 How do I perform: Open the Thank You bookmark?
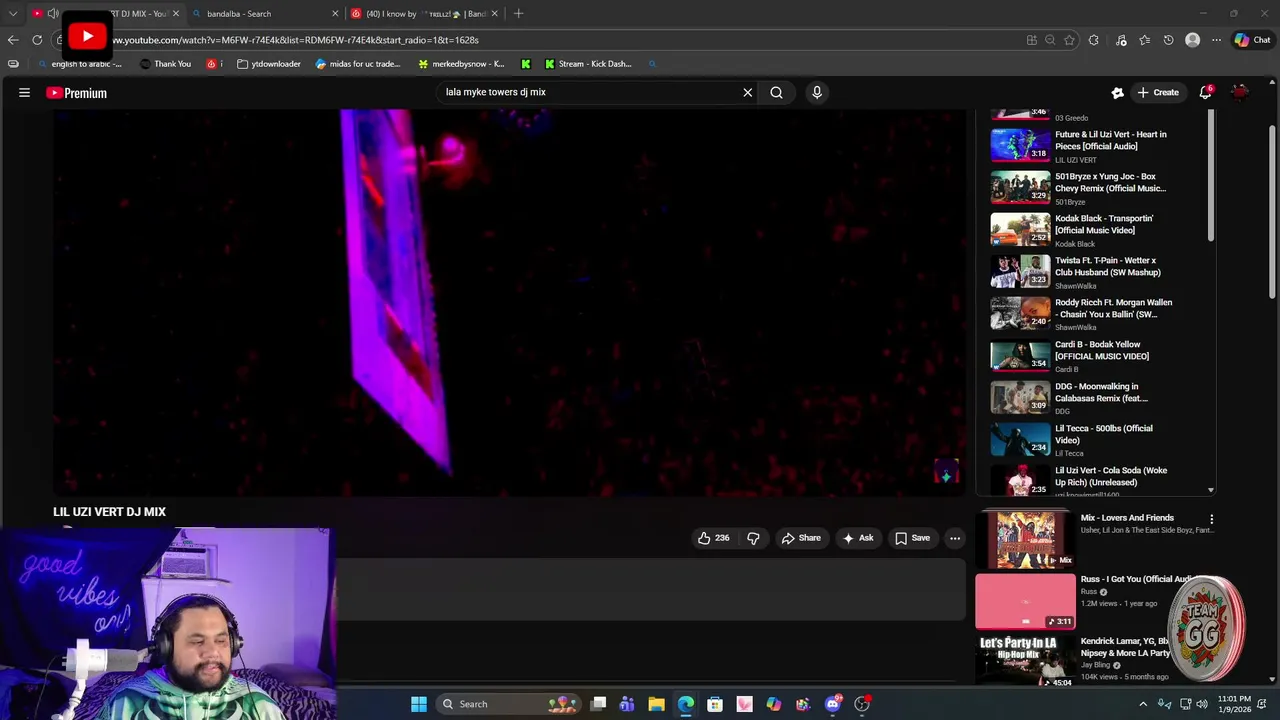click(165, 64)
